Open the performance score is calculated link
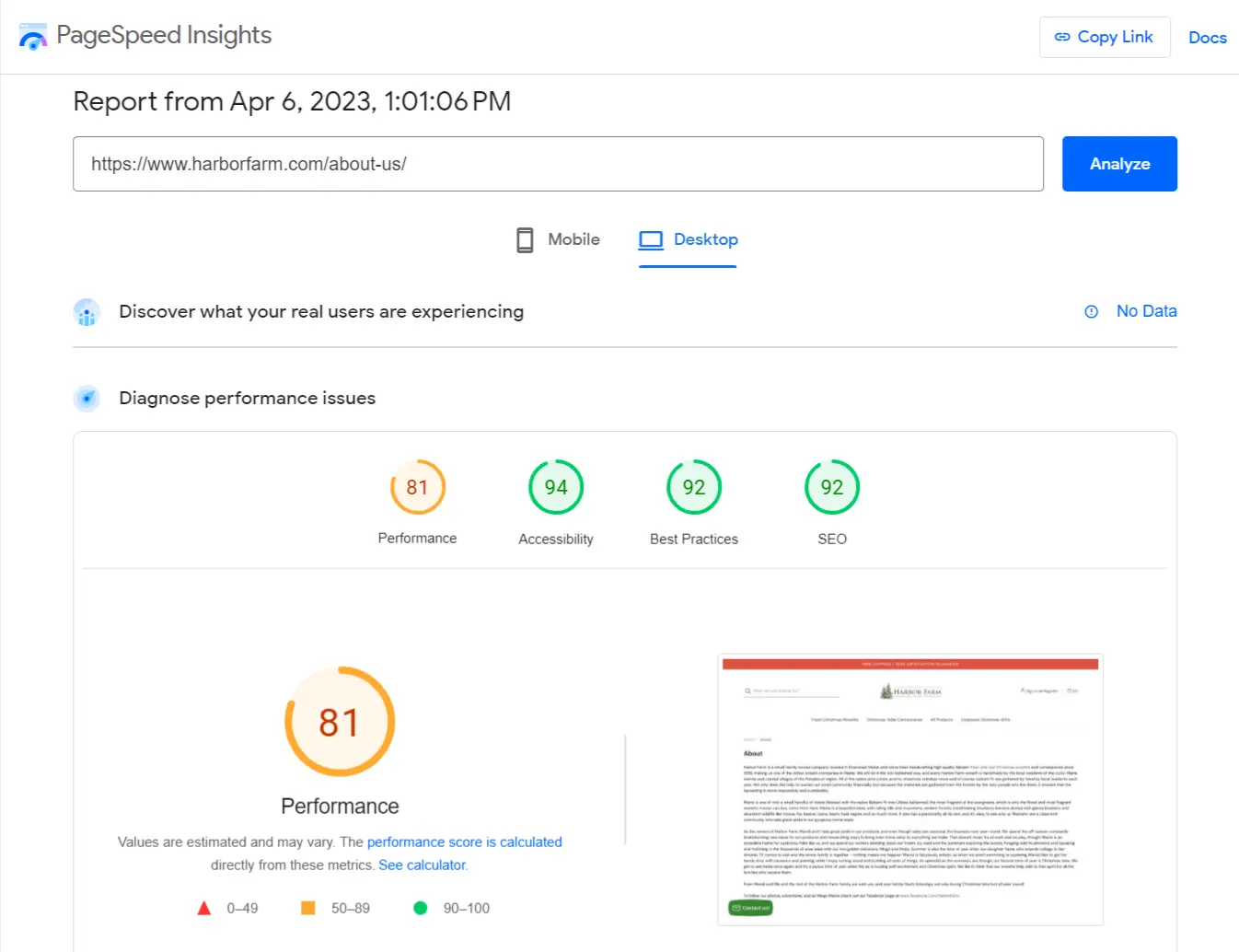 point(464,842)
